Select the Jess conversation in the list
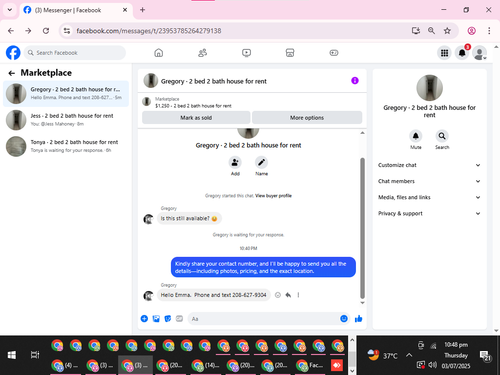 (66, 120)
